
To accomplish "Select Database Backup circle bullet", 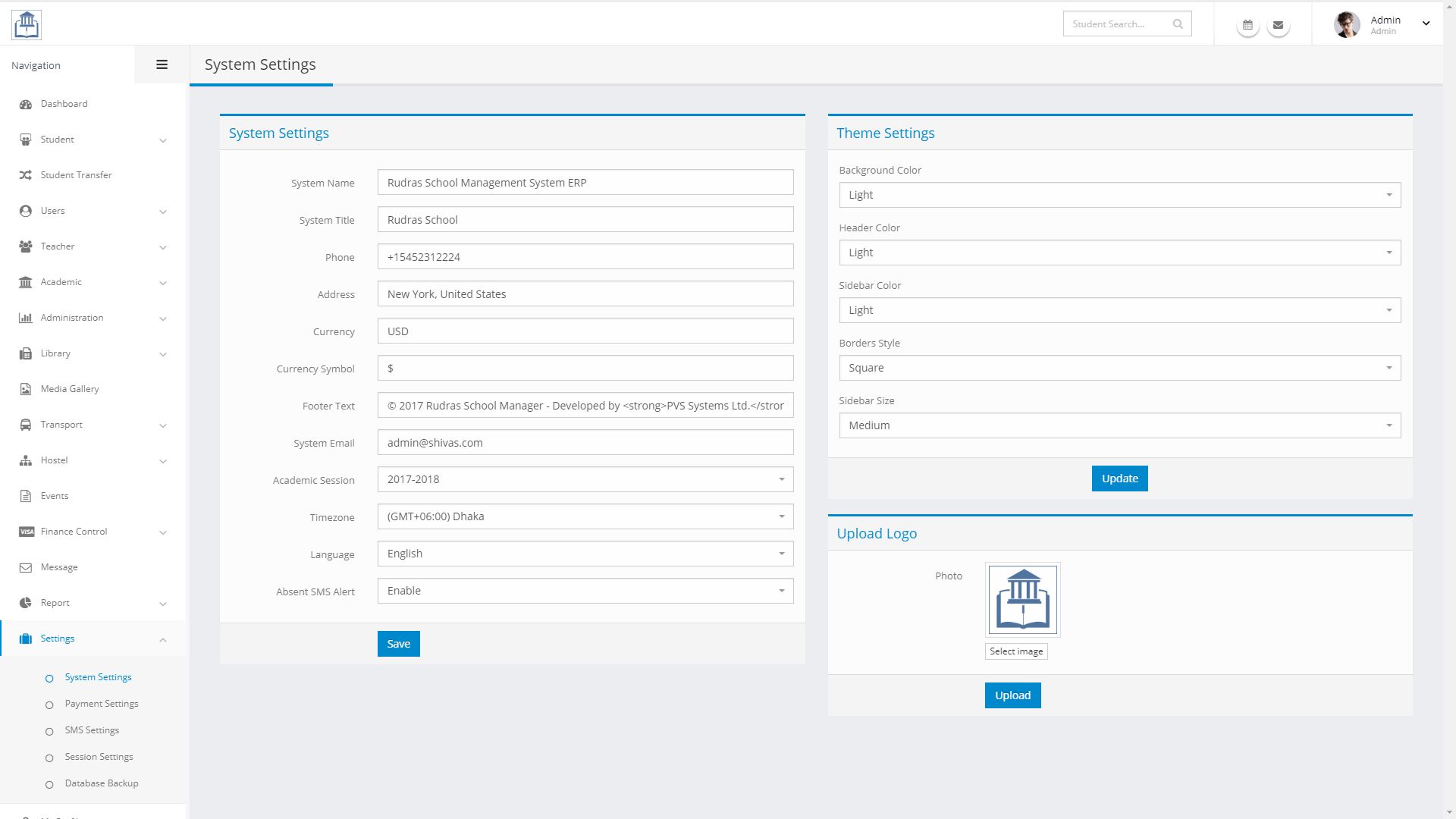I will click(49, 784).
